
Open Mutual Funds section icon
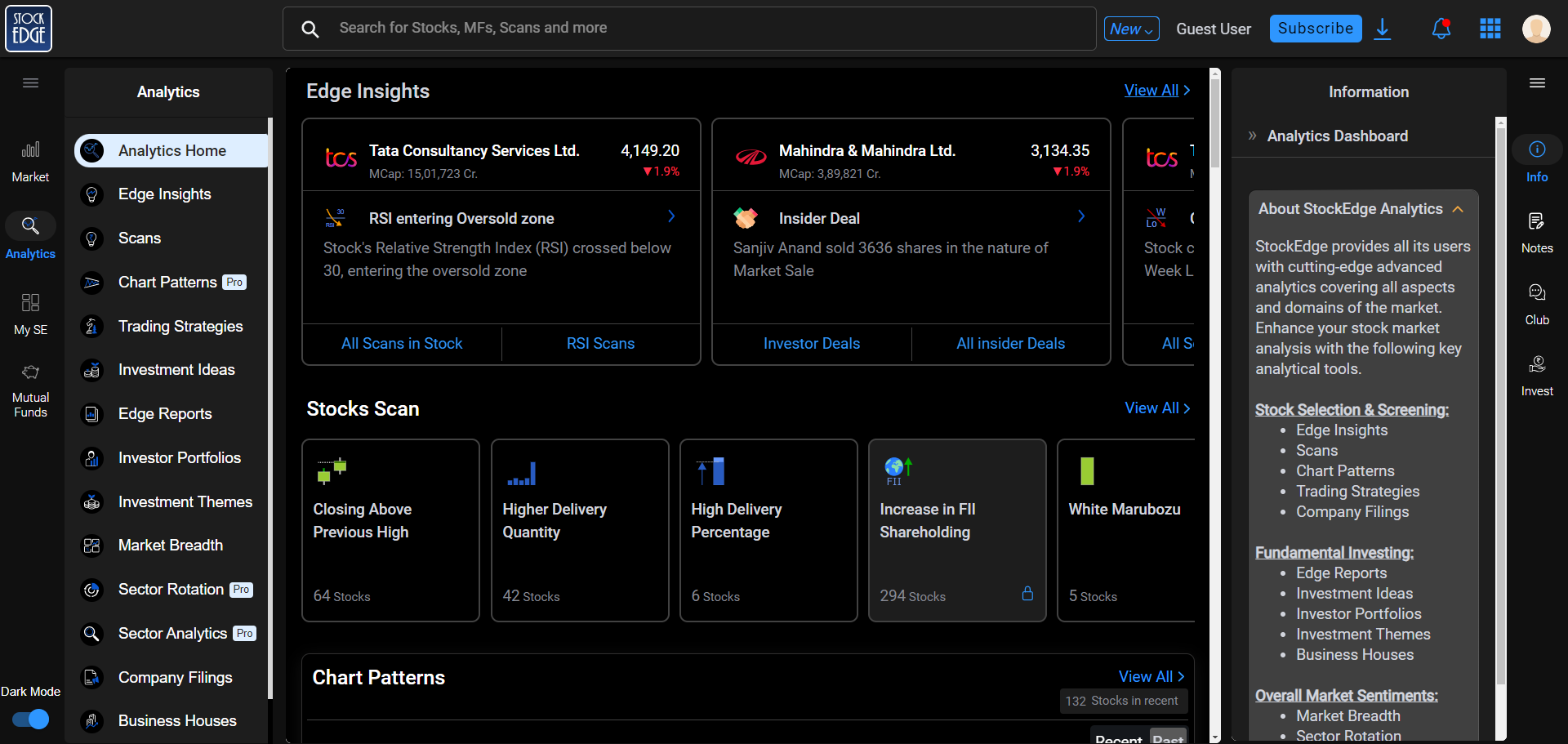pos(30,372)
